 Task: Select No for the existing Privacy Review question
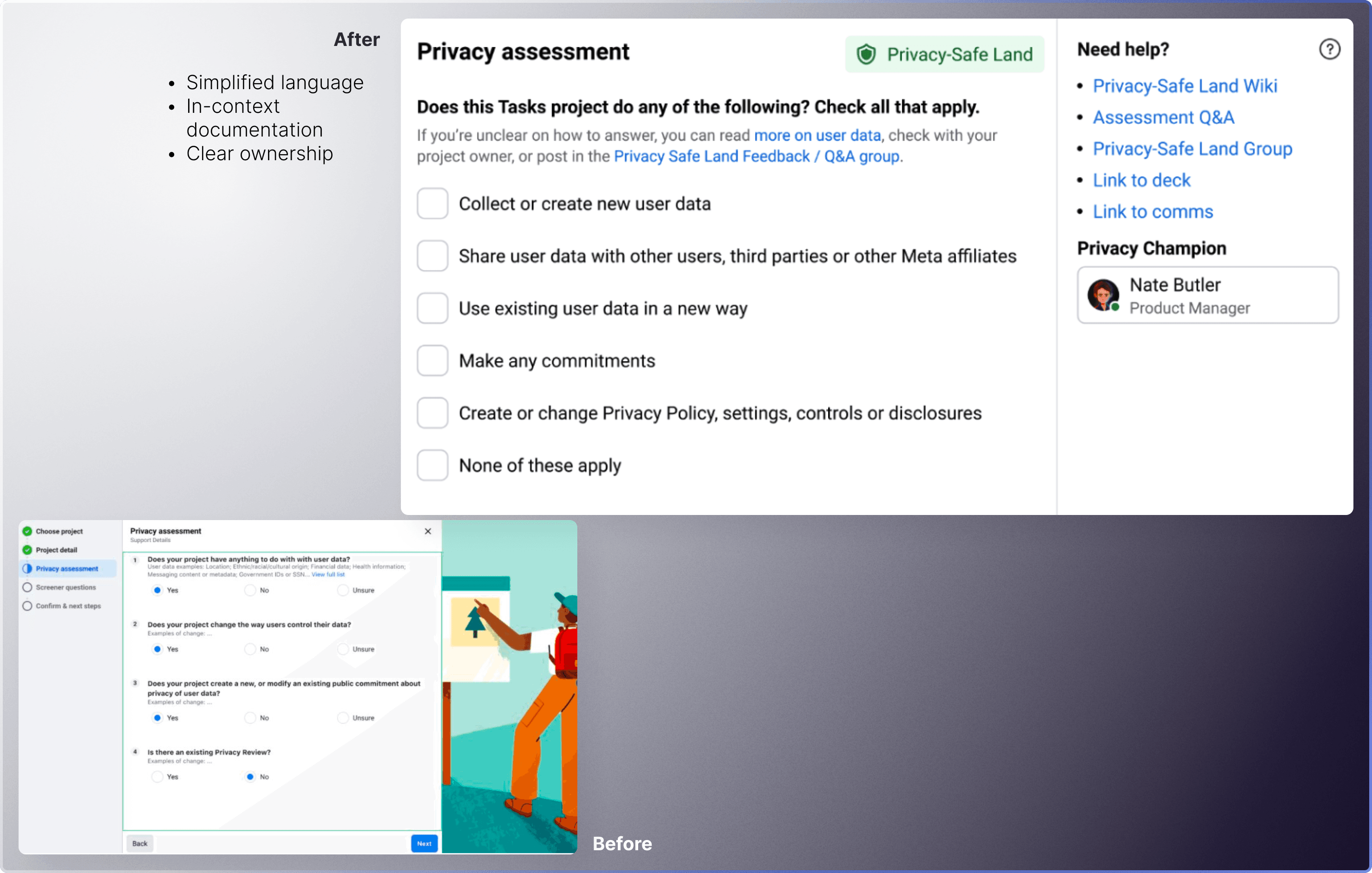click(x=250, y=777)
